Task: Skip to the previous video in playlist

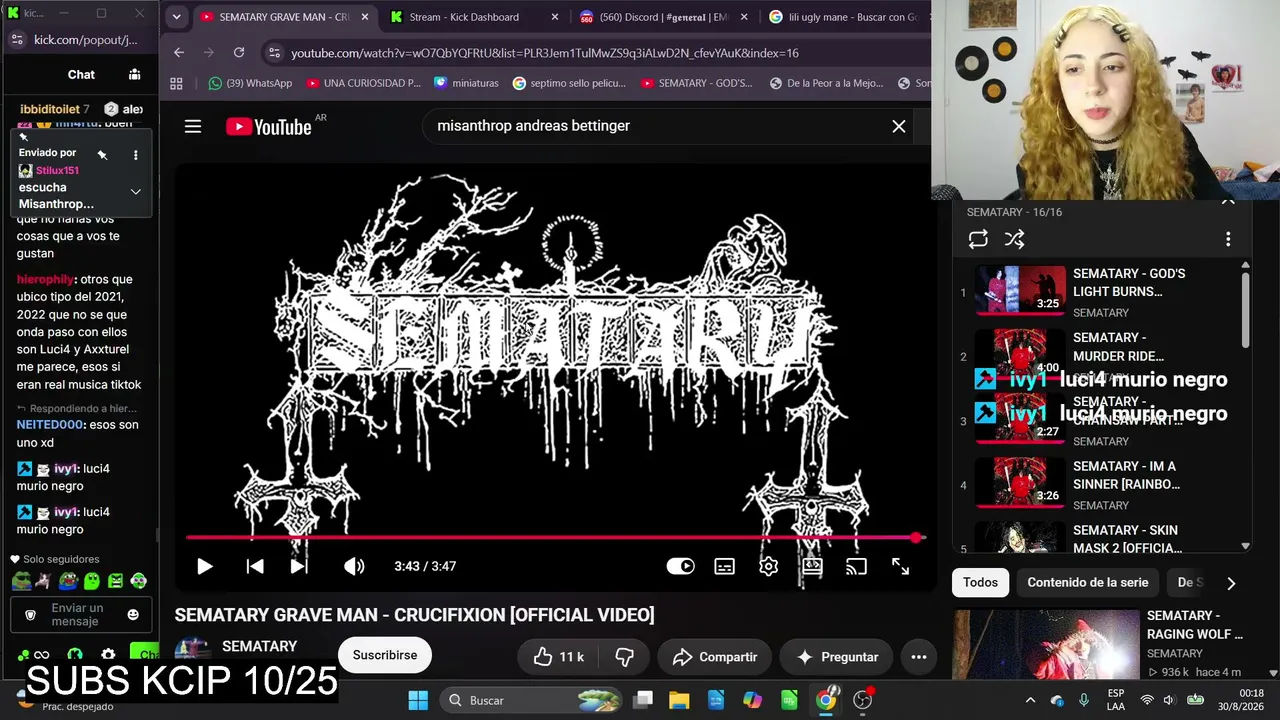Action: pyautogui.click(x=255, y=566)
